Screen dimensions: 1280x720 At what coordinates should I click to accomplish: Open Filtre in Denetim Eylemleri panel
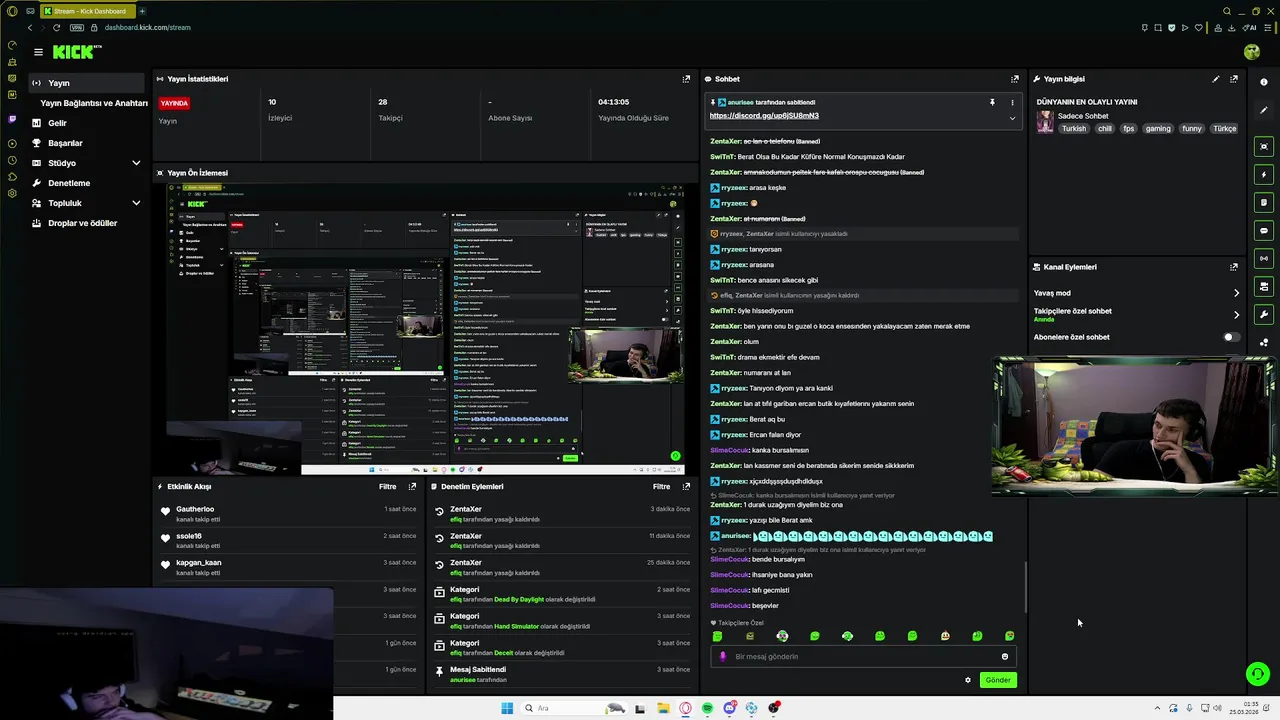coord(662,487)
